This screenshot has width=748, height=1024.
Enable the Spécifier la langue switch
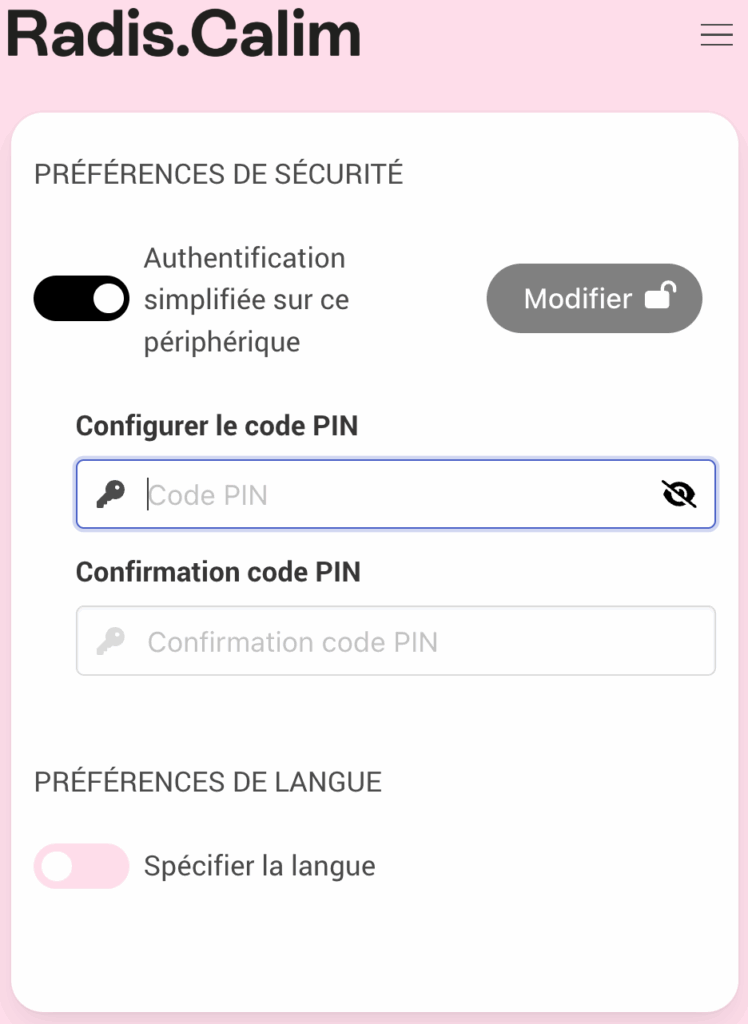[x=82, y=866]
